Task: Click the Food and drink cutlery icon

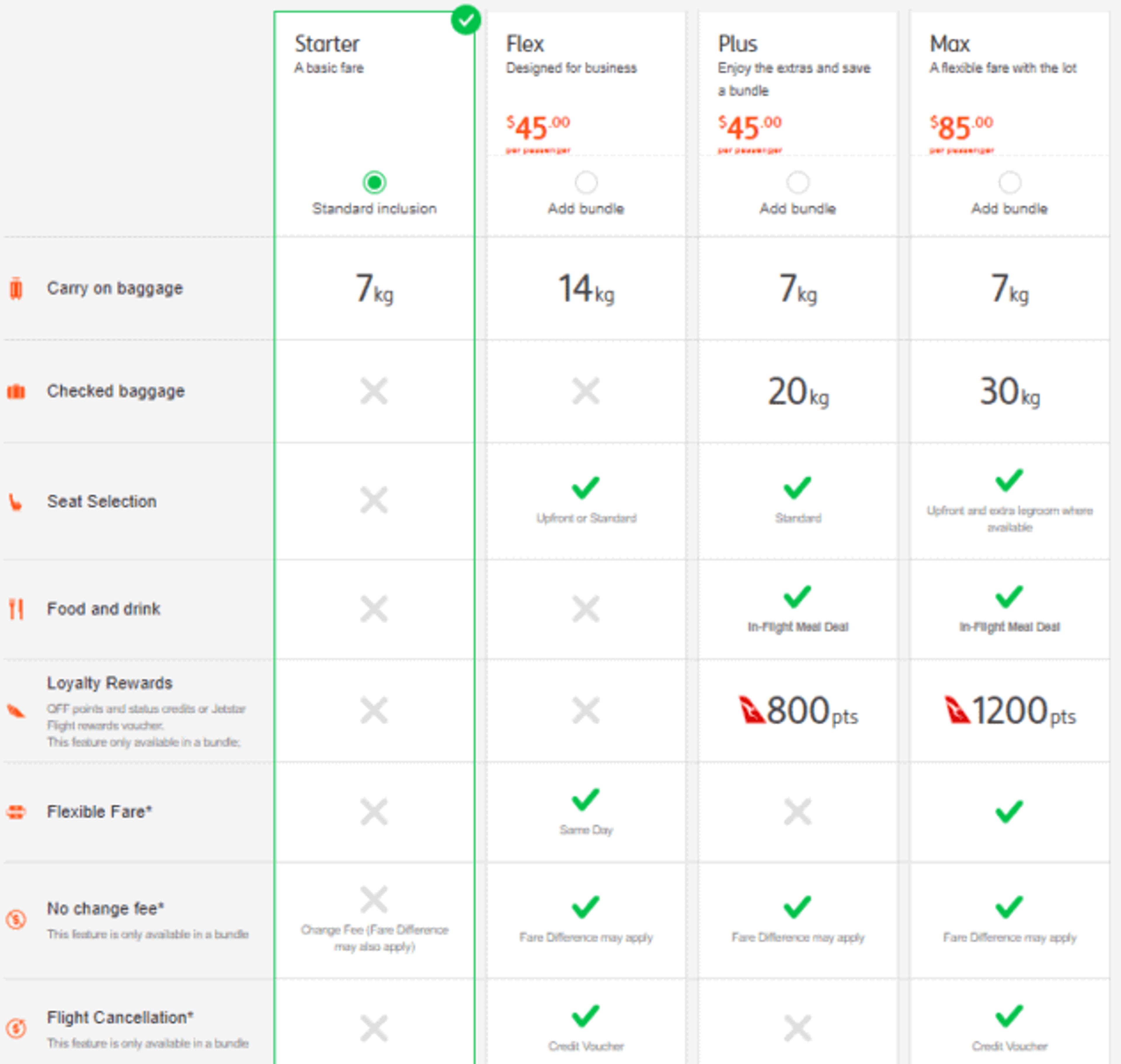Action: pyautogui.click(x=16, y=609)
